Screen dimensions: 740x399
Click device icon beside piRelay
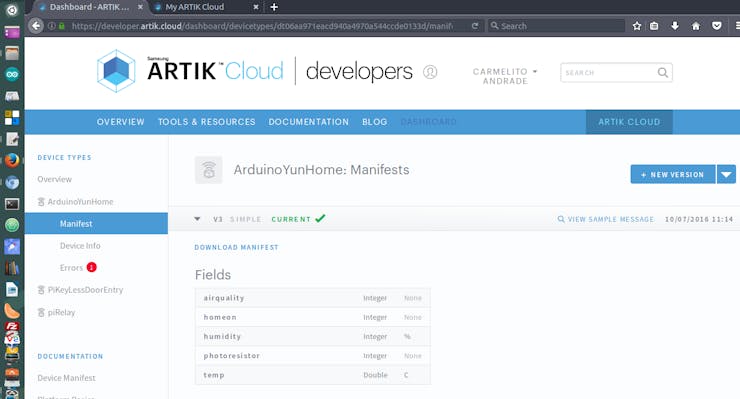click(x=41, y=313)
